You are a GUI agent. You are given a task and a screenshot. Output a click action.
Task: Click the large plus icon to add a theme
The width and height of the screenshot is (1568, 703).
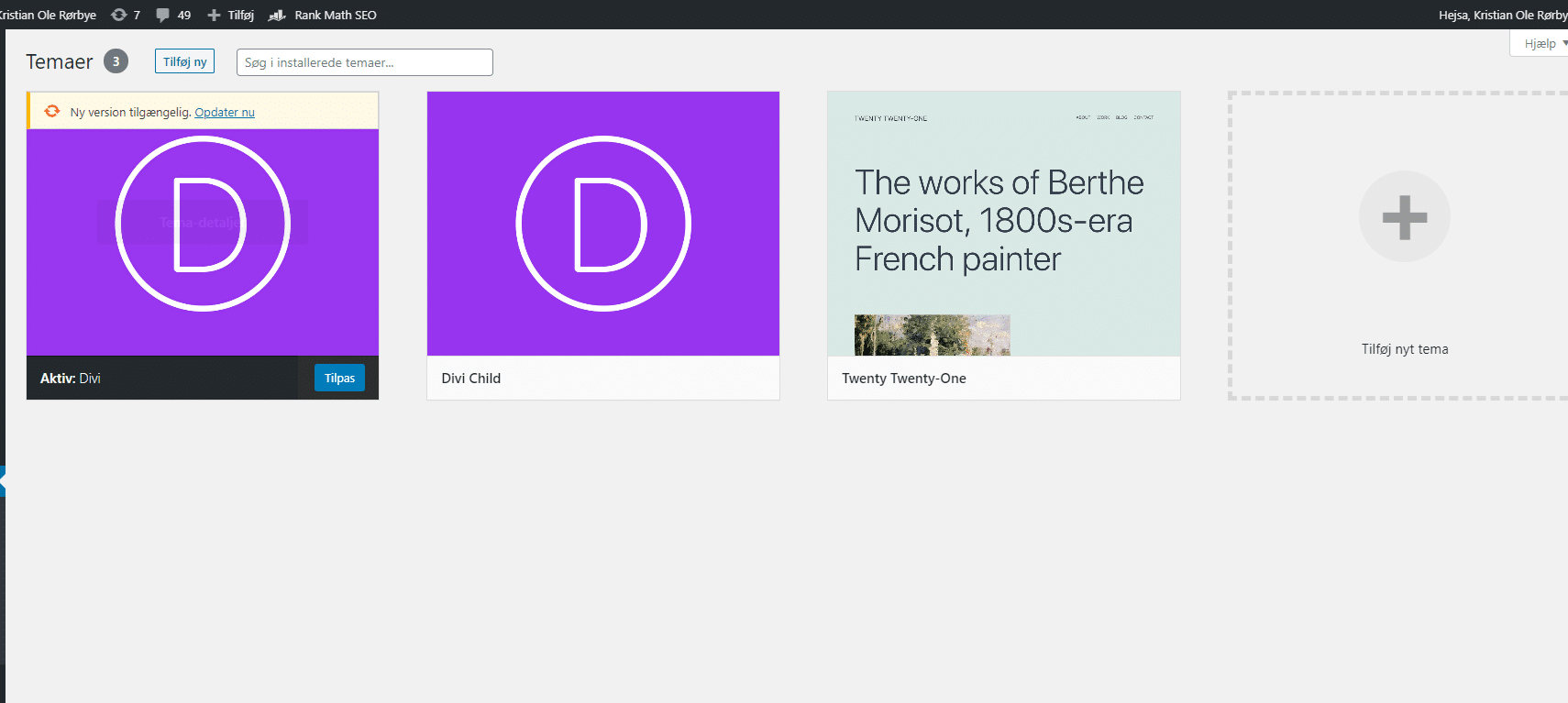click(1404, 217)
